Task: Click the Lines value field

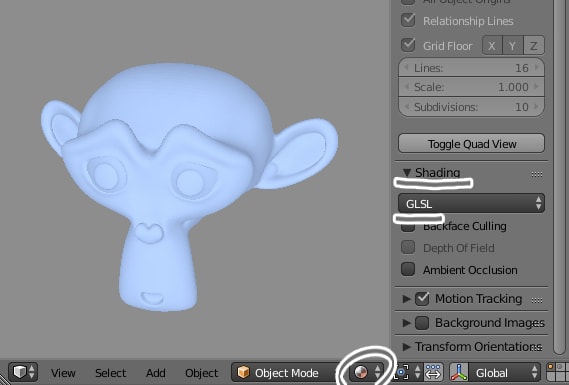Action: coord(471,67)
